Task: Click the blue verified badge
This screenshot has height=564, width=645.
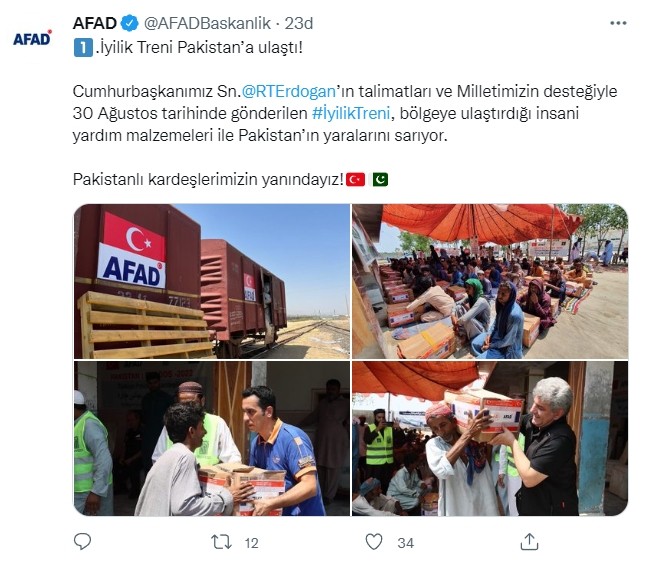Action: (130, 23)
